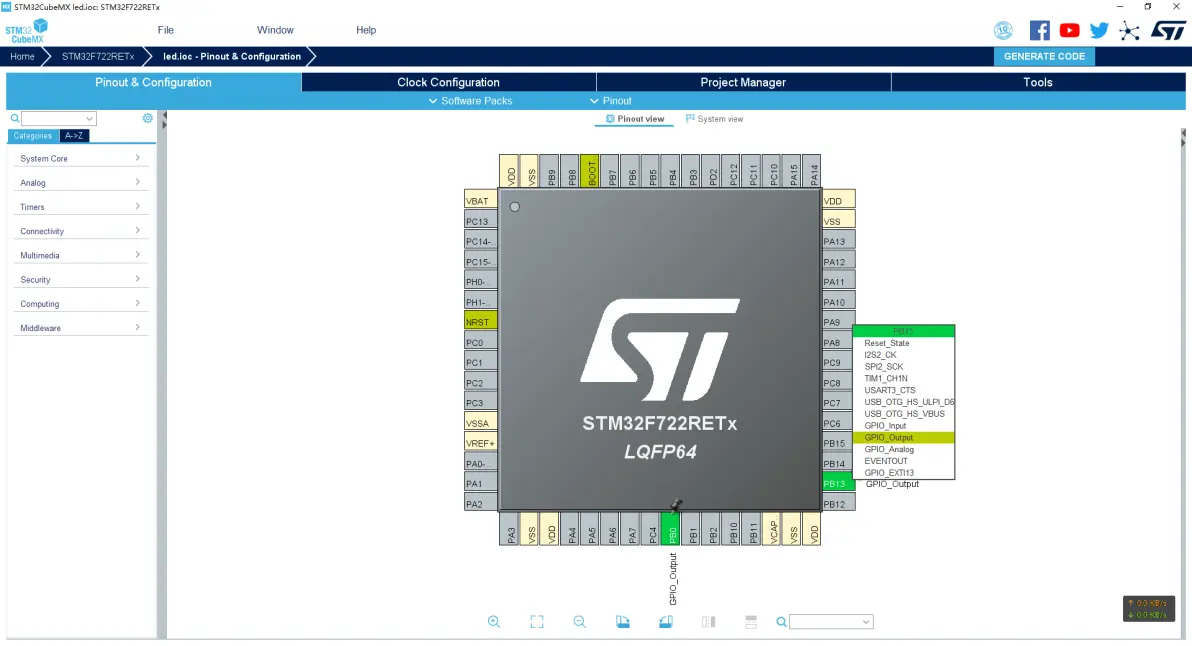
Task: Switch to System view
Action: pyautogui.click(x=714, y=119)
